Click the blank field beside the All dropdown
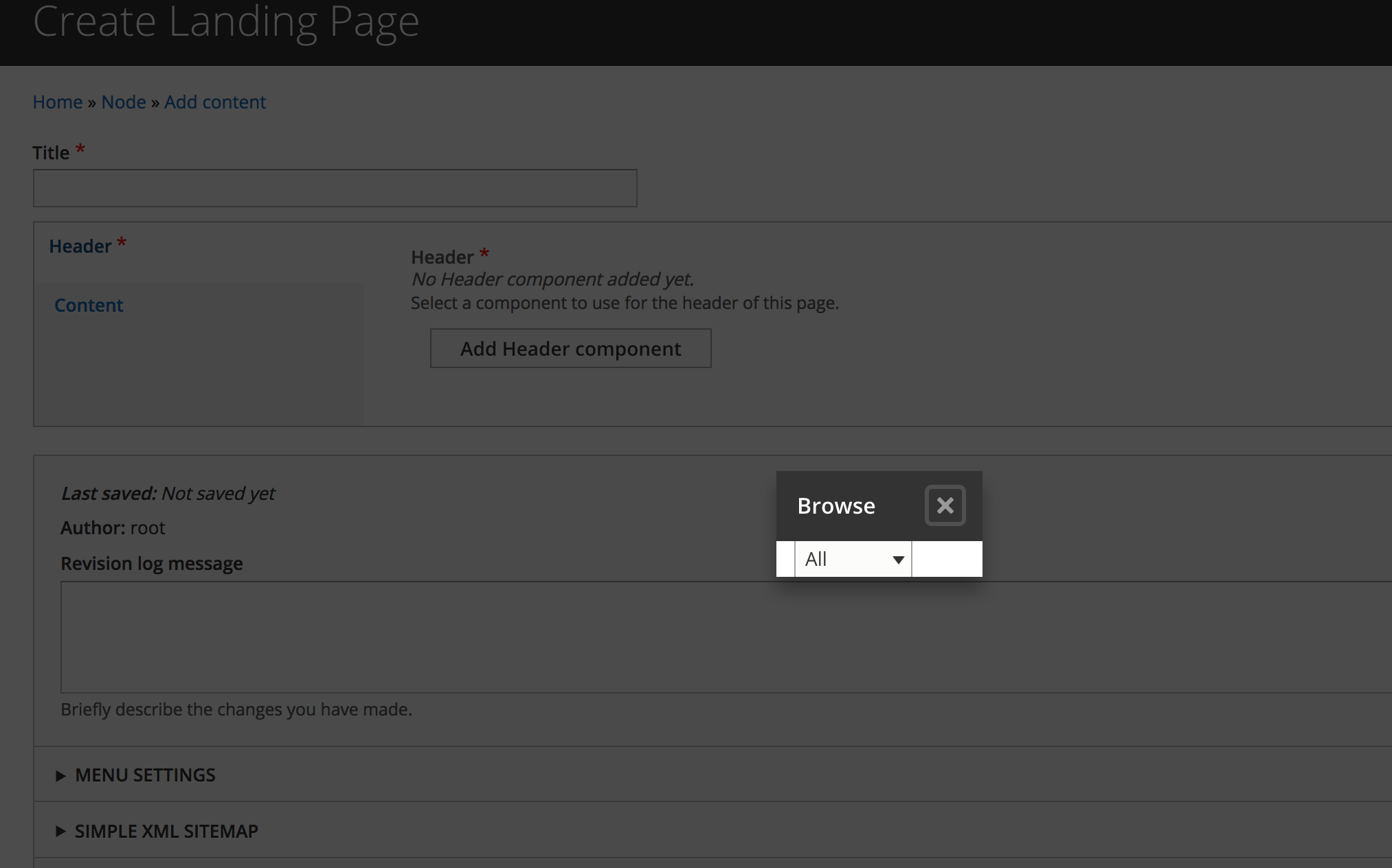The image size is (1392, 868). 946,559
